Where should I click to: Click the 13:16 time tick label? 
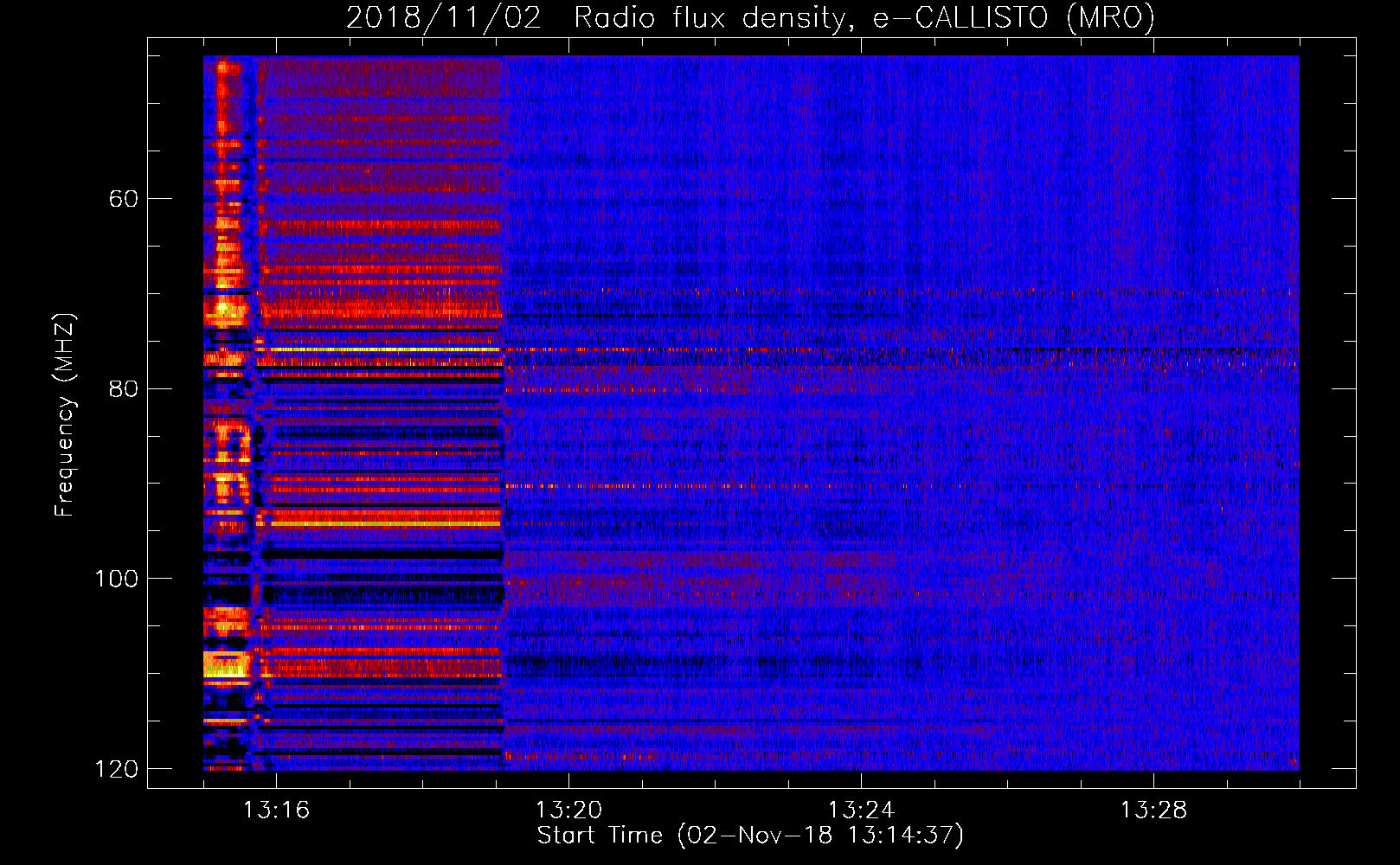(276, 810)
